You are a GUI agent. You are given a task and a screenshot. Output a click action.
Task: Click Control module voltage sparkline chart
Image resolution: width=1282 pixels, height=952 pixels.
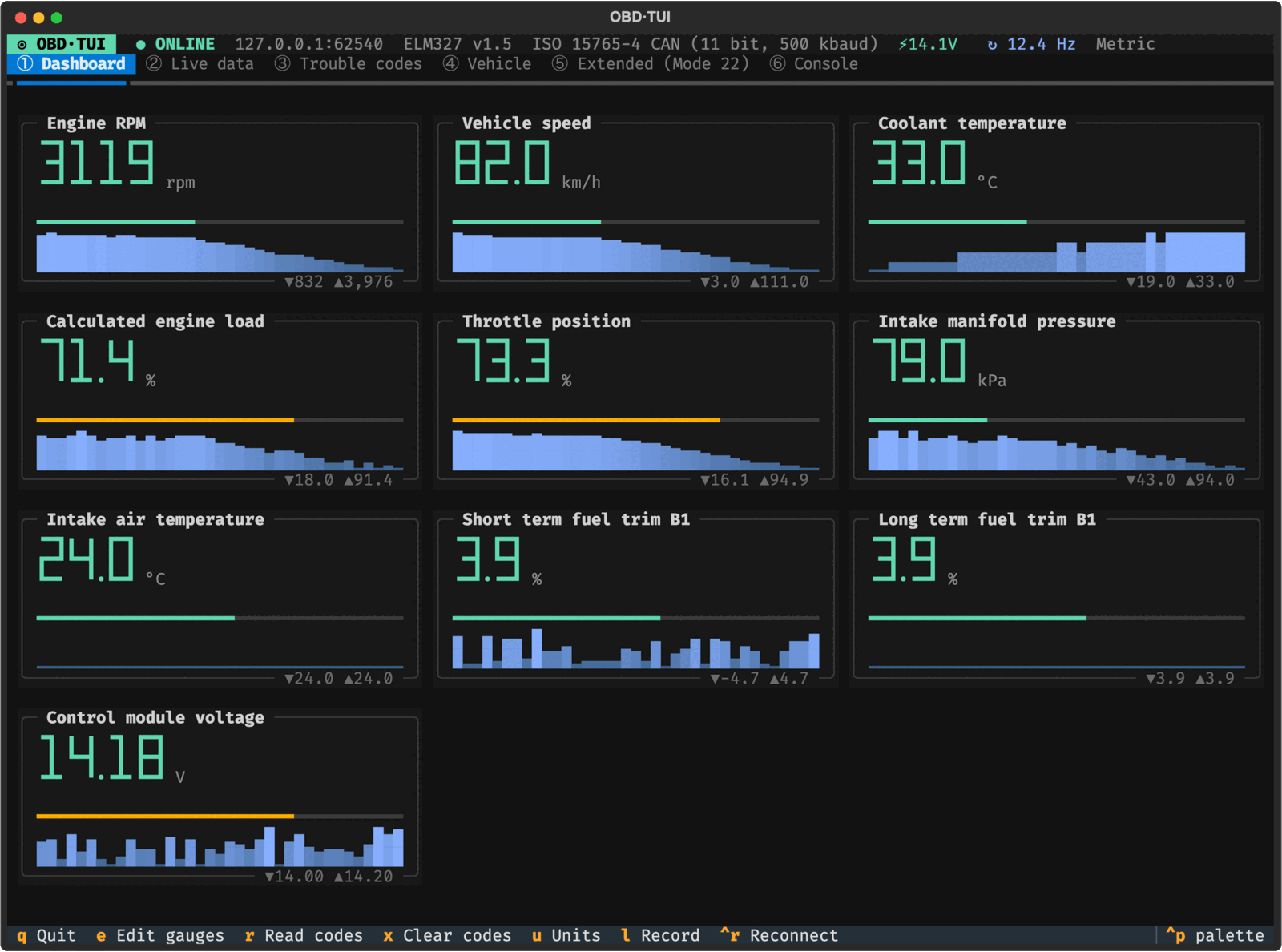click(x=220, y=846)
